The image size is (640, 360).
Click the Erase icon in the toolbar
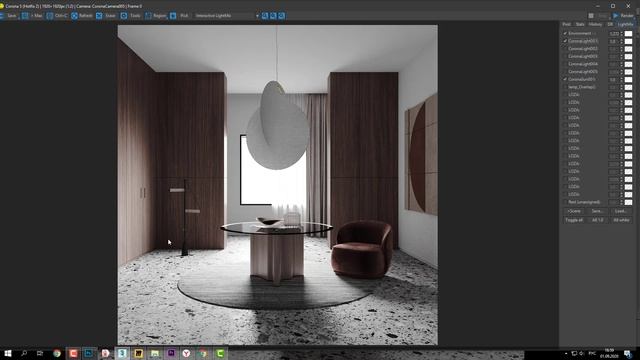point(99,16)
